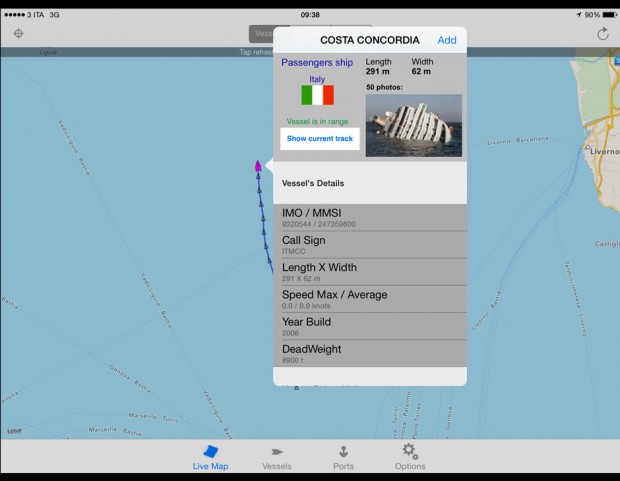
Task: Switch to the Vessels tab
Action: click(x=277, y=458)
